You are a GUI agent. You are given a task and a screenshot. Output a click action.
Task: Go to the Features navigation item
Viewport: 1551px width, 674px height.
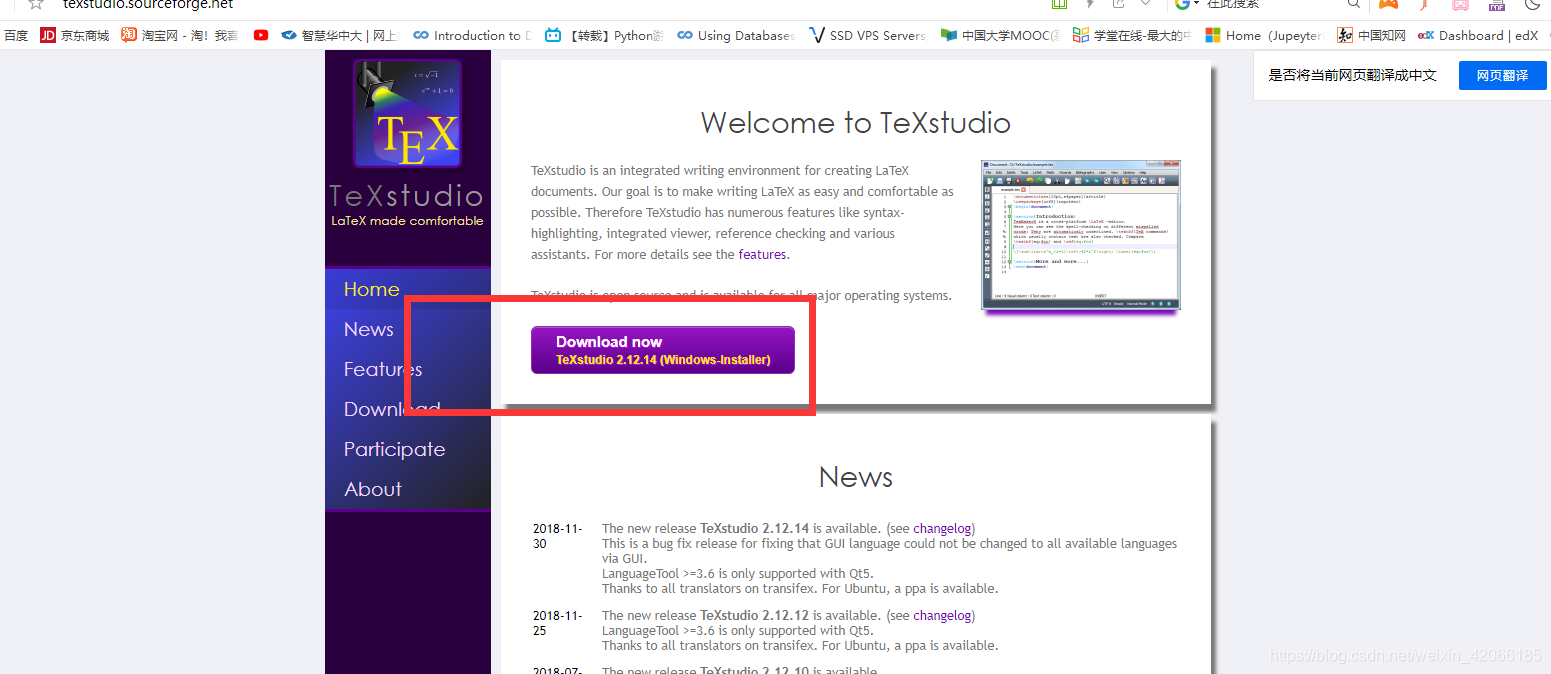[383, 369]
